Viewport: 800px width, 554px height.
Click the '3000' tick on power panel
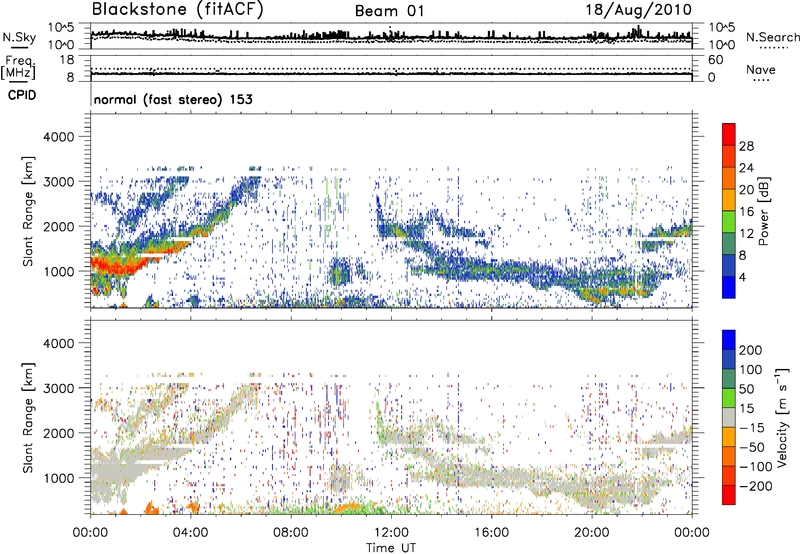tap(58, 182)
